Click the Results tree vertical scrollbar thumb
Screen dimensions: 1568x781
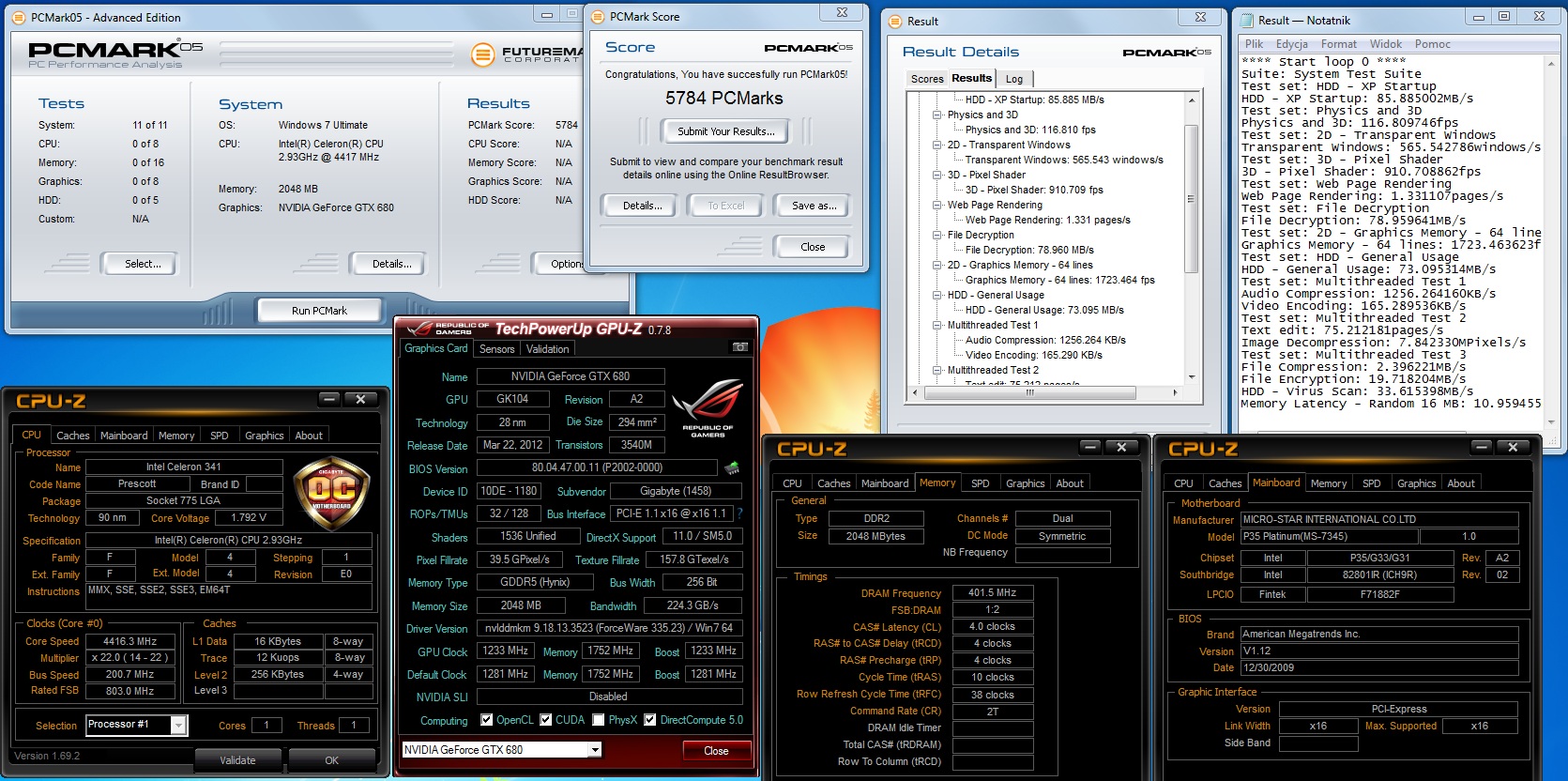pyautogui.click(x=1192, y=198)
